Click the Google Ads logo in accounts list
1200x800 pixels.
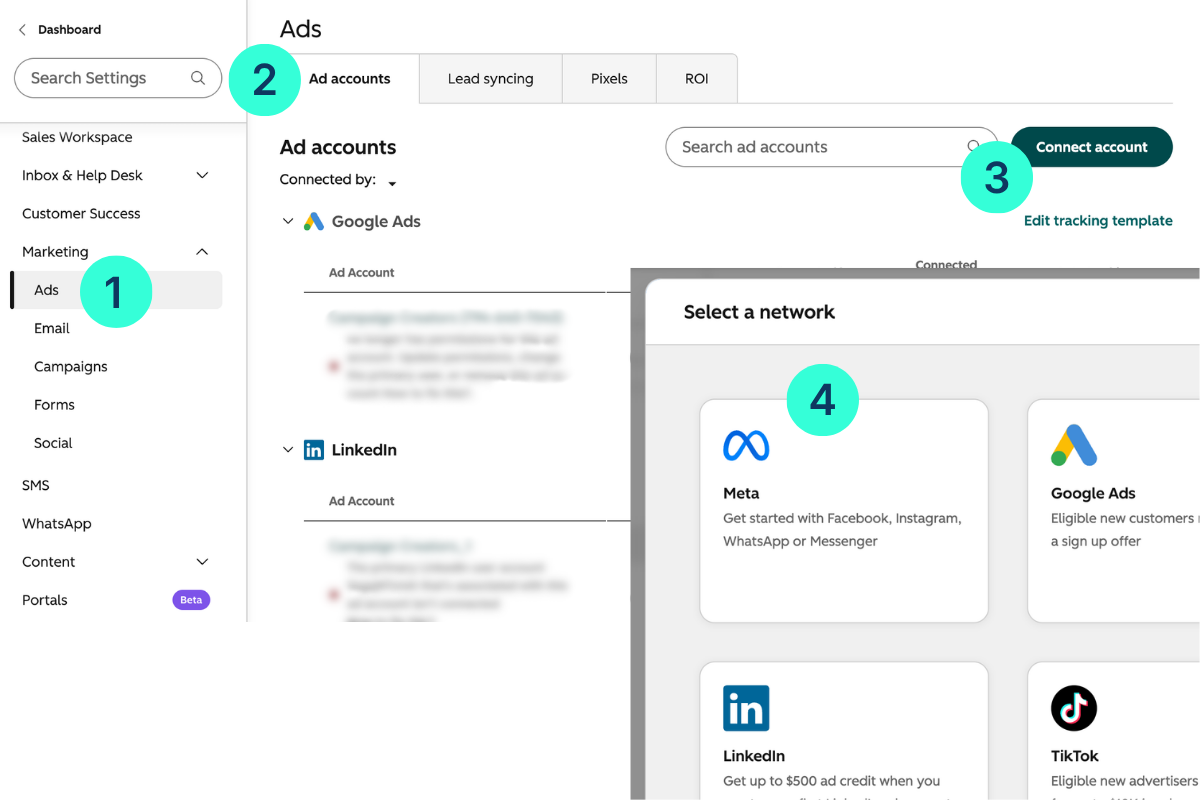coord(314,222)
